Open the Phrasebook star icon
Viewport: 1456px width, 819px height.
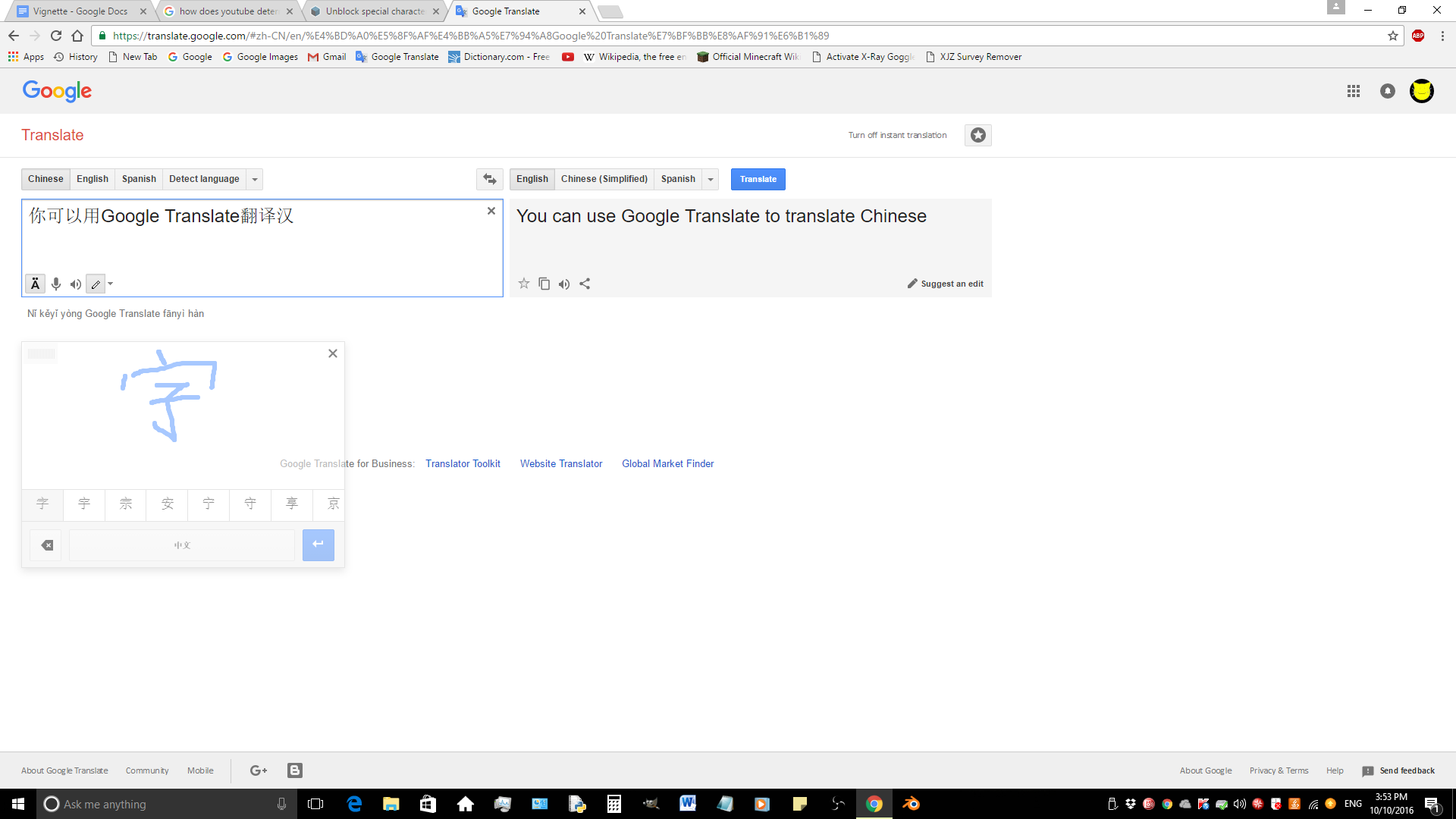pos(978,135)
